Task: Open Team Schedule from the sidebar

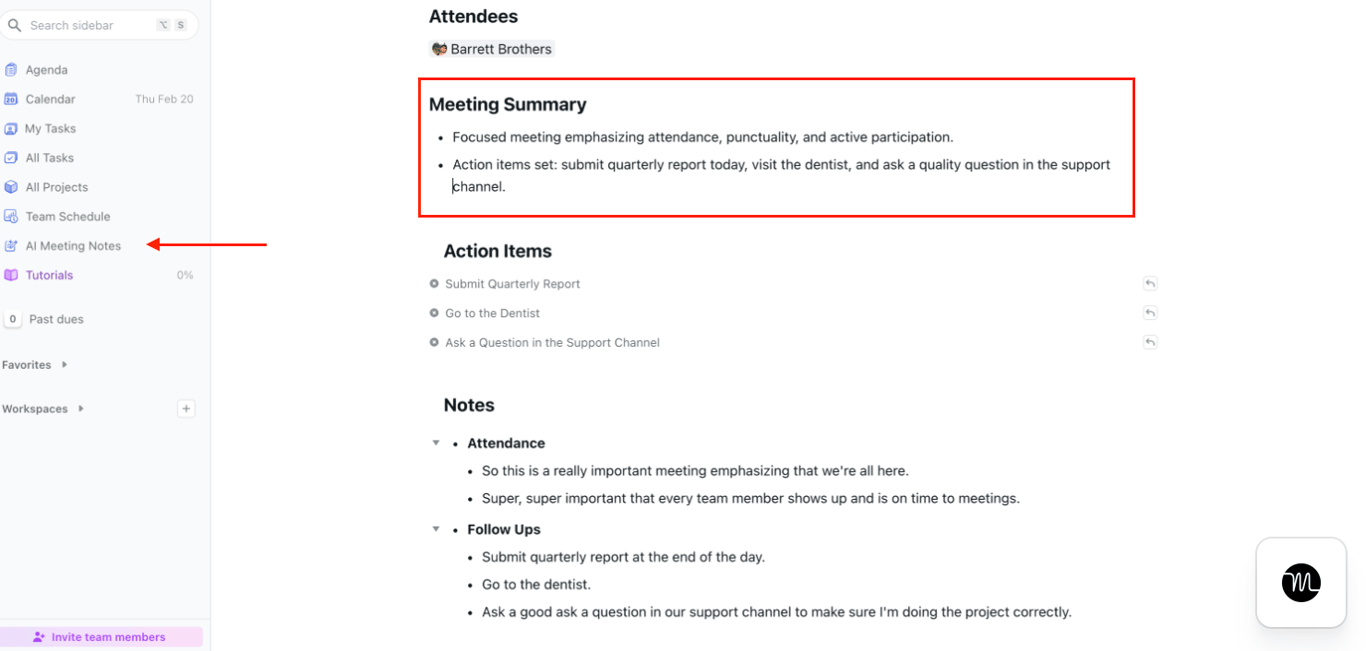Action: pyautogui.click(x=65, y=216)
